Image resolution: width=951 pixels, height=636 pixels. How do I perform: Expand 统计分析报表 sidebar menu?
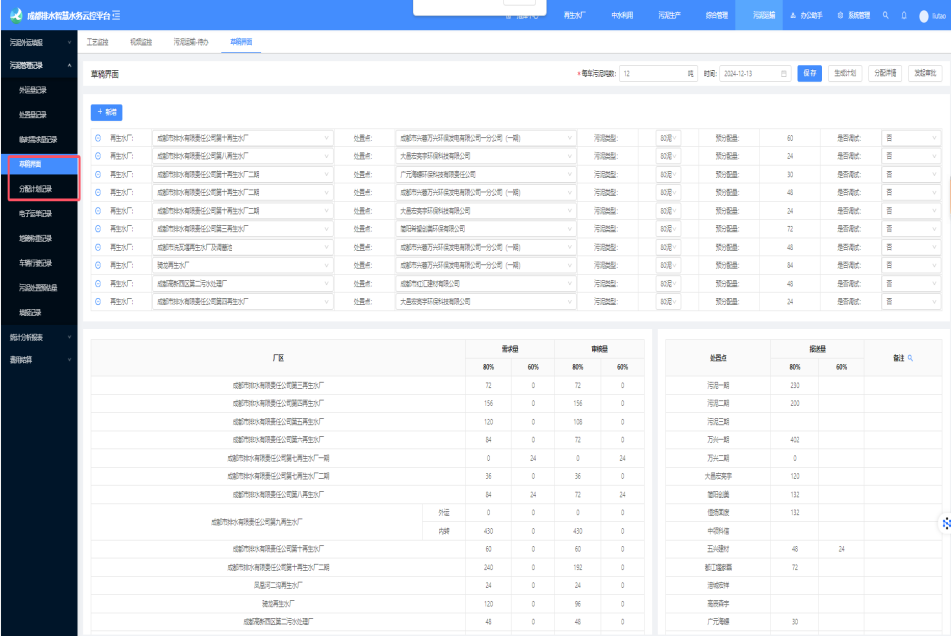coord(38,337)
